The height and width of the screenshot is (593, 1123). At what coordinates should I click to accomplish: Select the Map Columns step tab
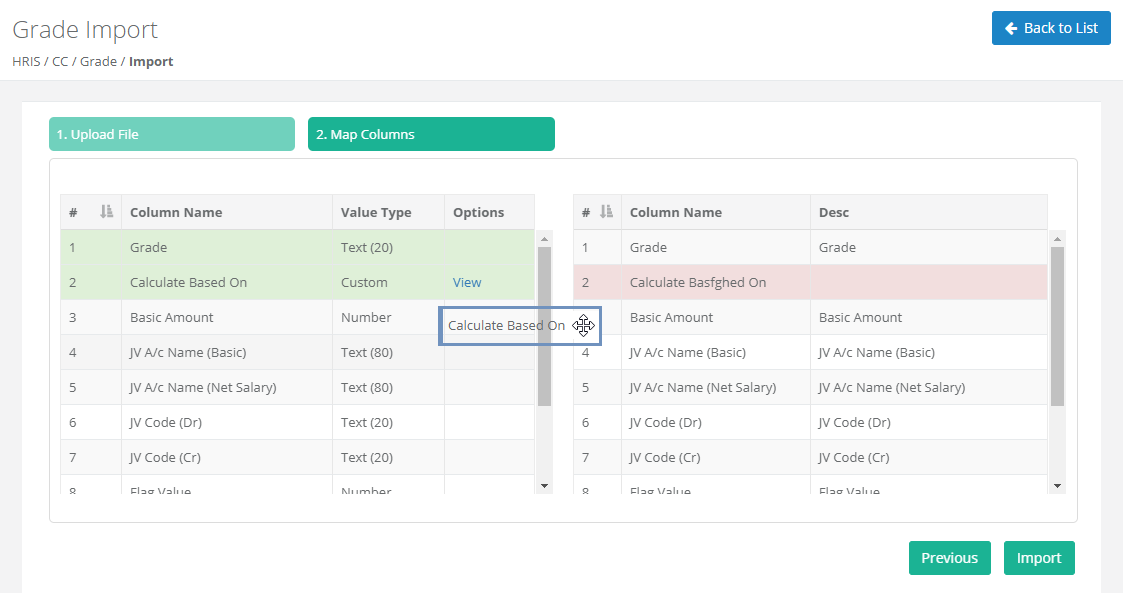pos(431,134)
